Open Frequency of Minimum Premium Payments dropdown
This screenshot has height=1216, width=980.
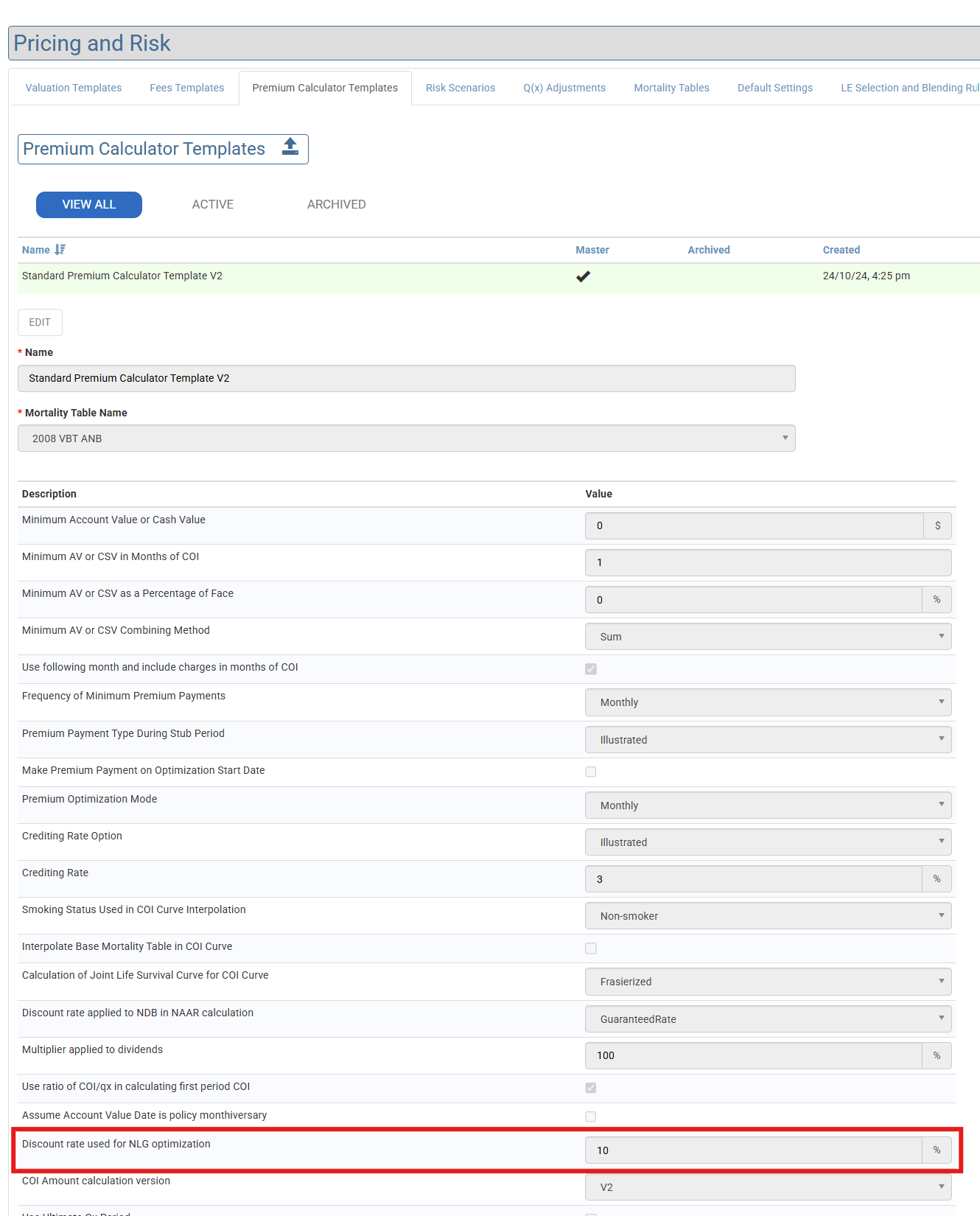tap(768, 702)
